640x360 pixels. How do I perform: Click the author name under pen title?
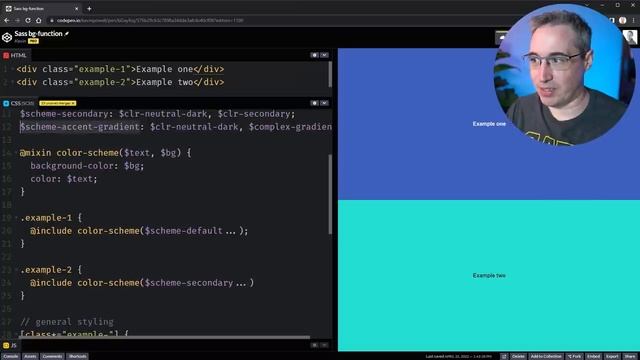point(20,41)
